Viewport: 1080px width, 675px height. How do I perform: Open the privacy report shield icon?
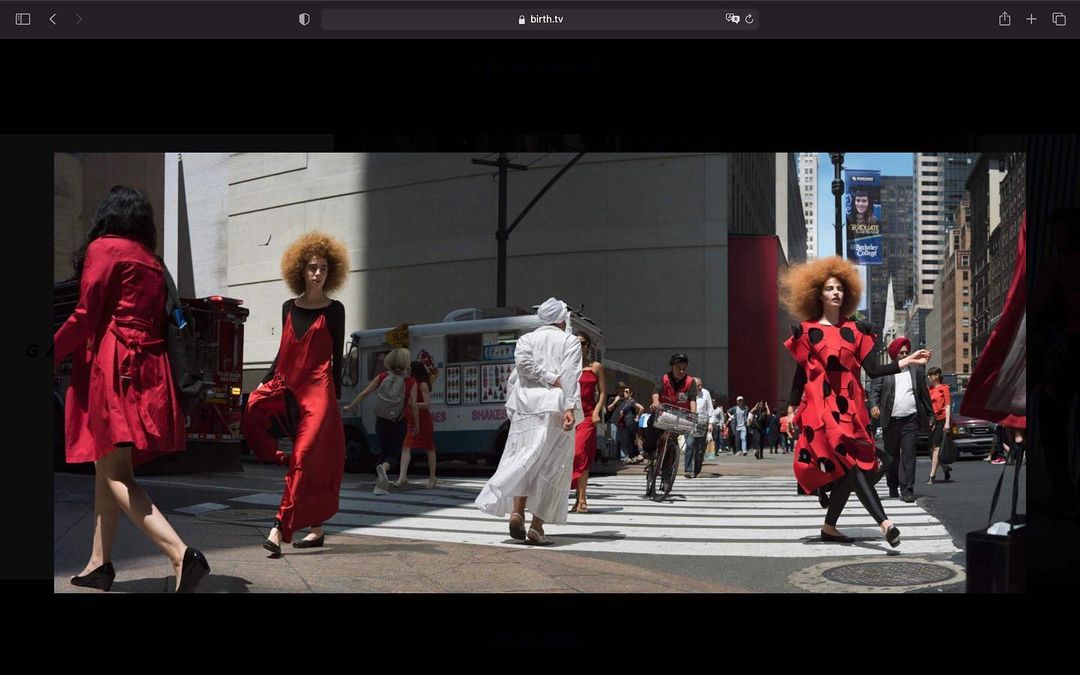point(304,19)
